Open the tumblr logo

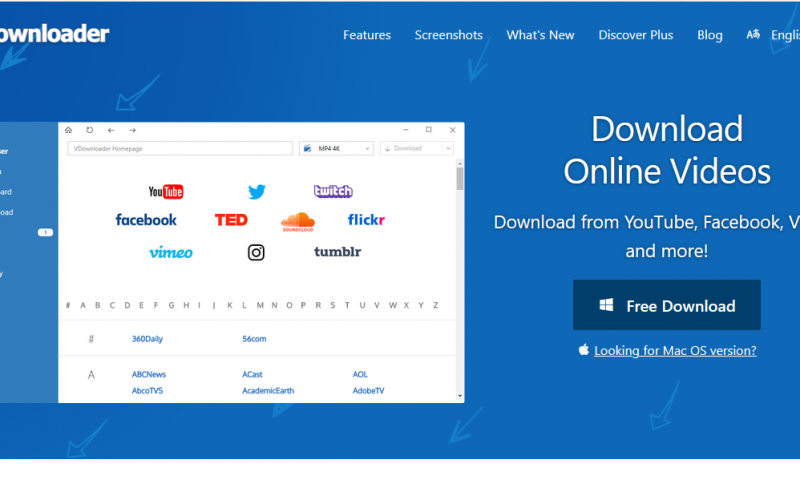[x=337, y=252]
